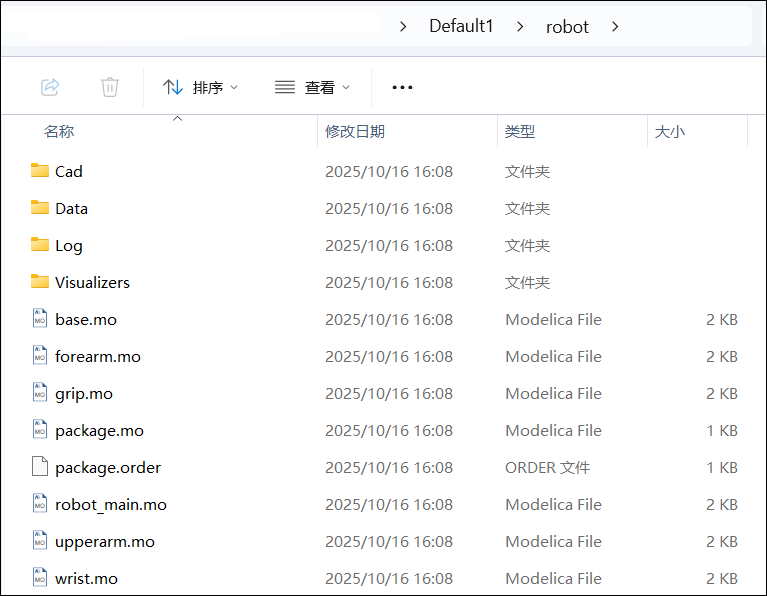Select the Cad folder name
767x596 pixels.
(x=68, y=171)
